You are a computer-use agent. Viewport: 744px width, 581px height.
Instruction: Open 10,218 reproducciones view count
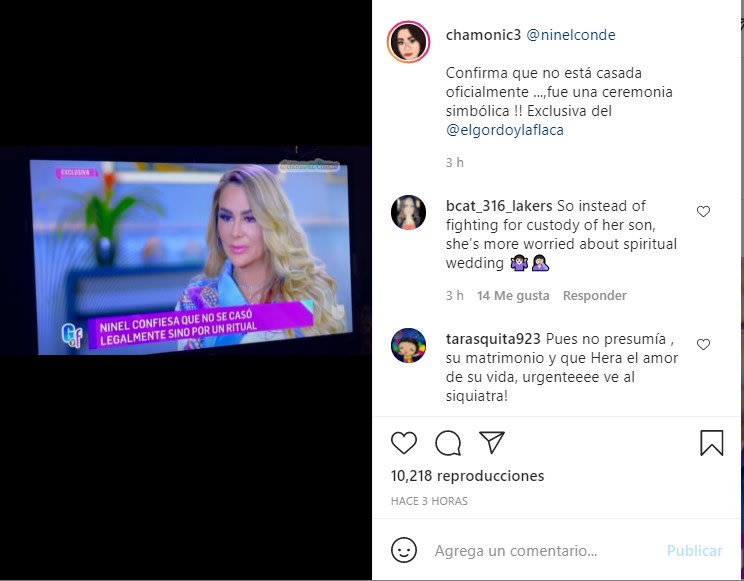click(x=467, y=476)
